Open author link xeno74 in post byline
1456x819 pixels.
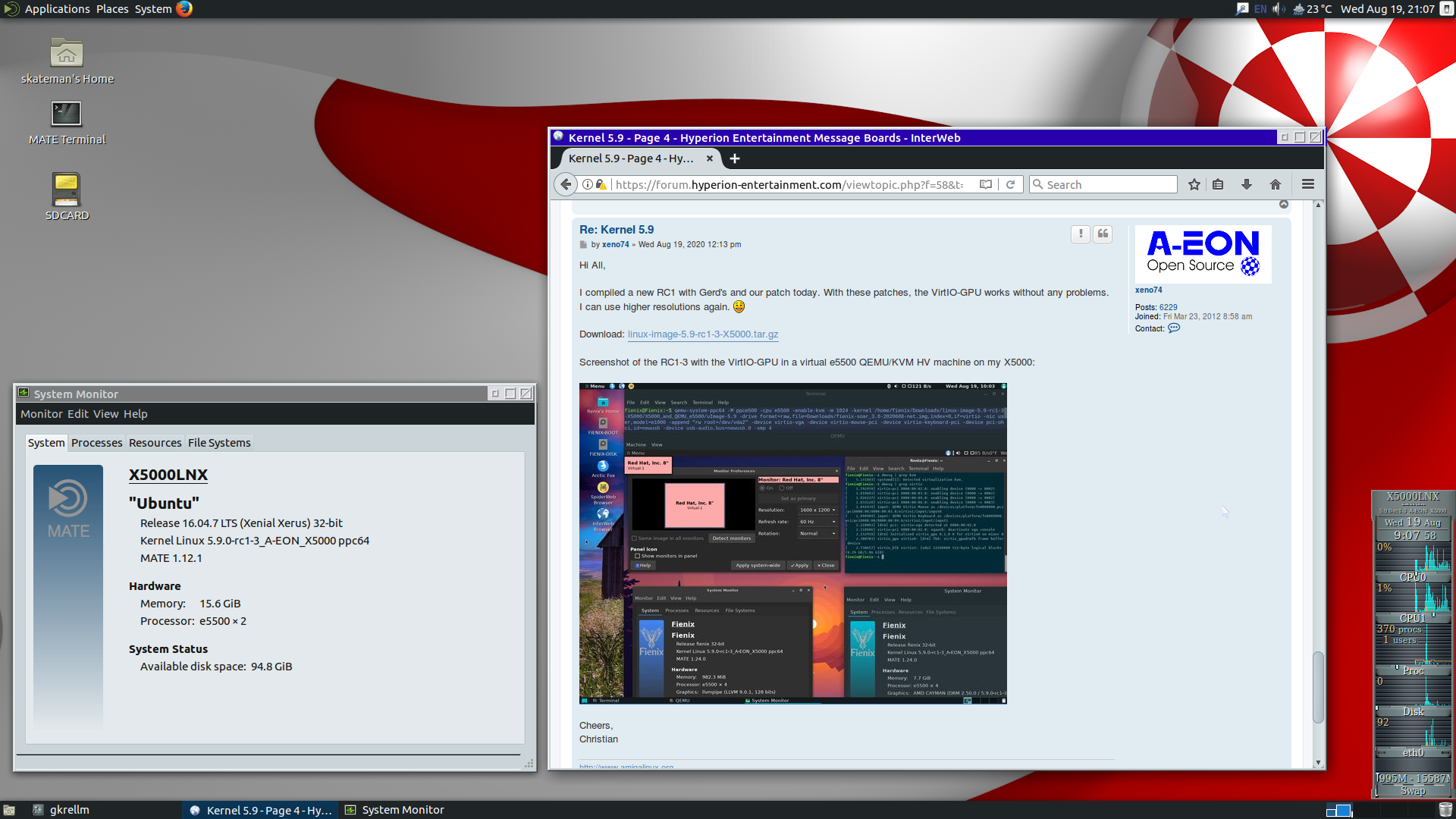tap(616, 245)
